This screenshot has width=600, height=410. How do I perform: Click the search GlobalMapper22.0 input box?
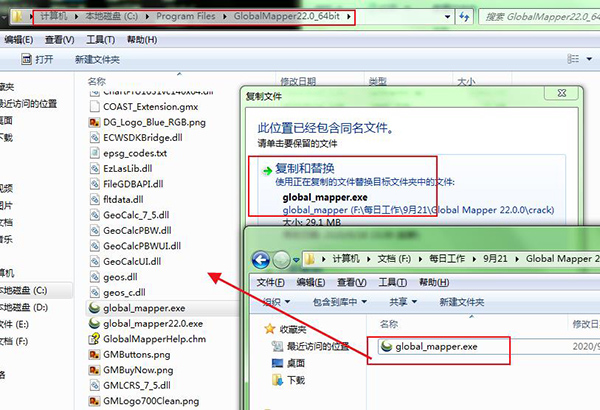pyautogui.click(x=540, y=17)
